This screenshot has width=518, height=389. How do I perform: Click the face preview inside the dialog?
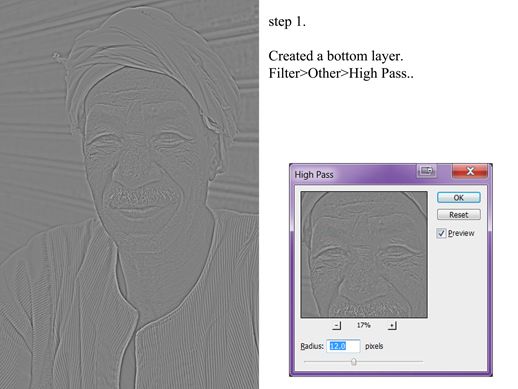[x=364, y=254]
